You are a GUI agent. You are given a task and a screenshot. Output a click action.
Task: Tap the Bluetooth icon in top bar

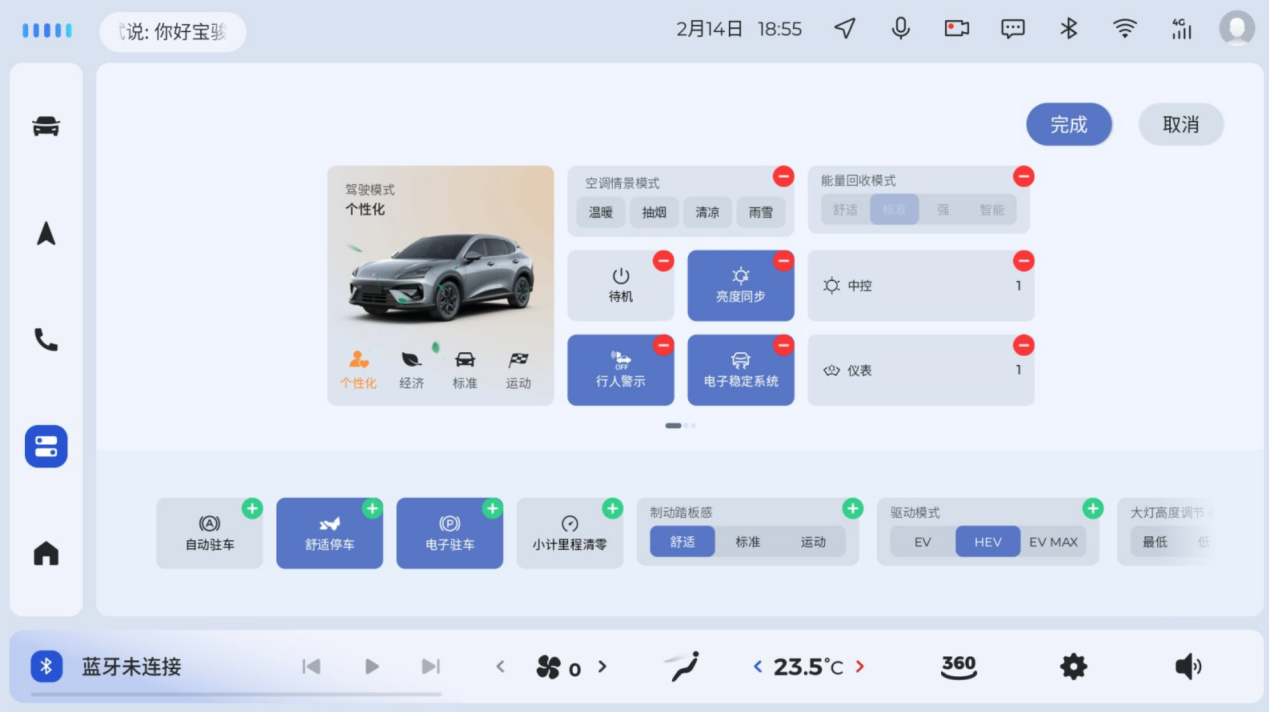(x=1069, y=29)
